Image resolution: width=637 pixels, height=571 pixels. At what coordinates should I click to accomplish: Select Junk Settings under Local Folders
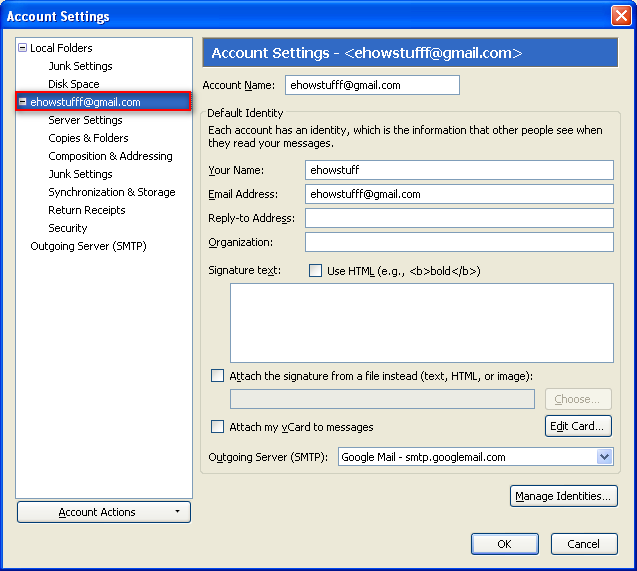[80, 66]
